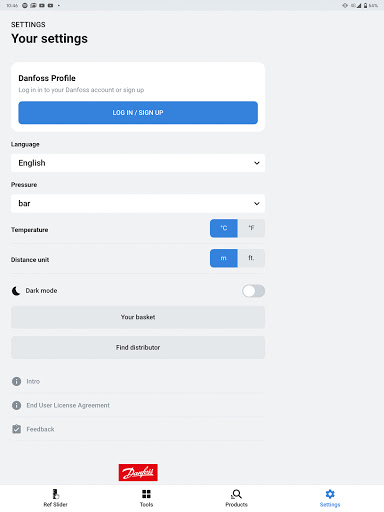This screenshot has height=512, width=384.
Task: Toggle the Dark mode switch
Action: pos(254,291)
